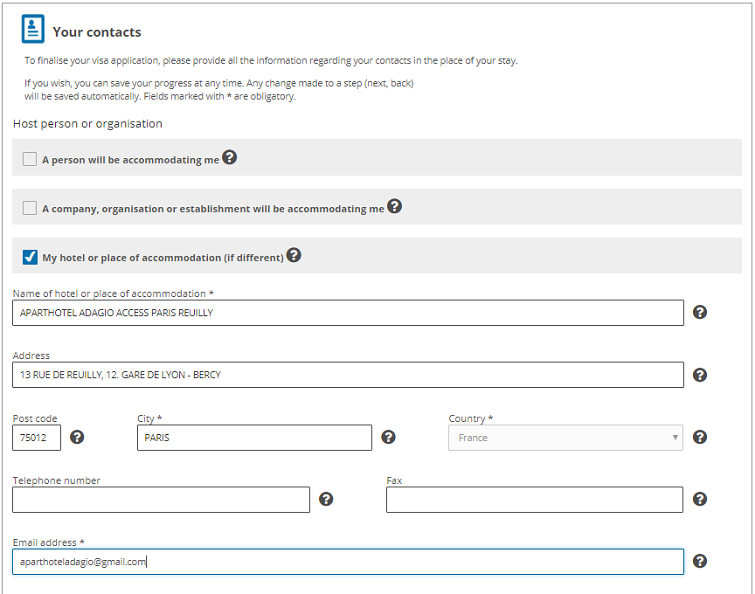The image size is (755, 594).
Task: Open help for Telephone number field
Action: click(x=326, y=499)
